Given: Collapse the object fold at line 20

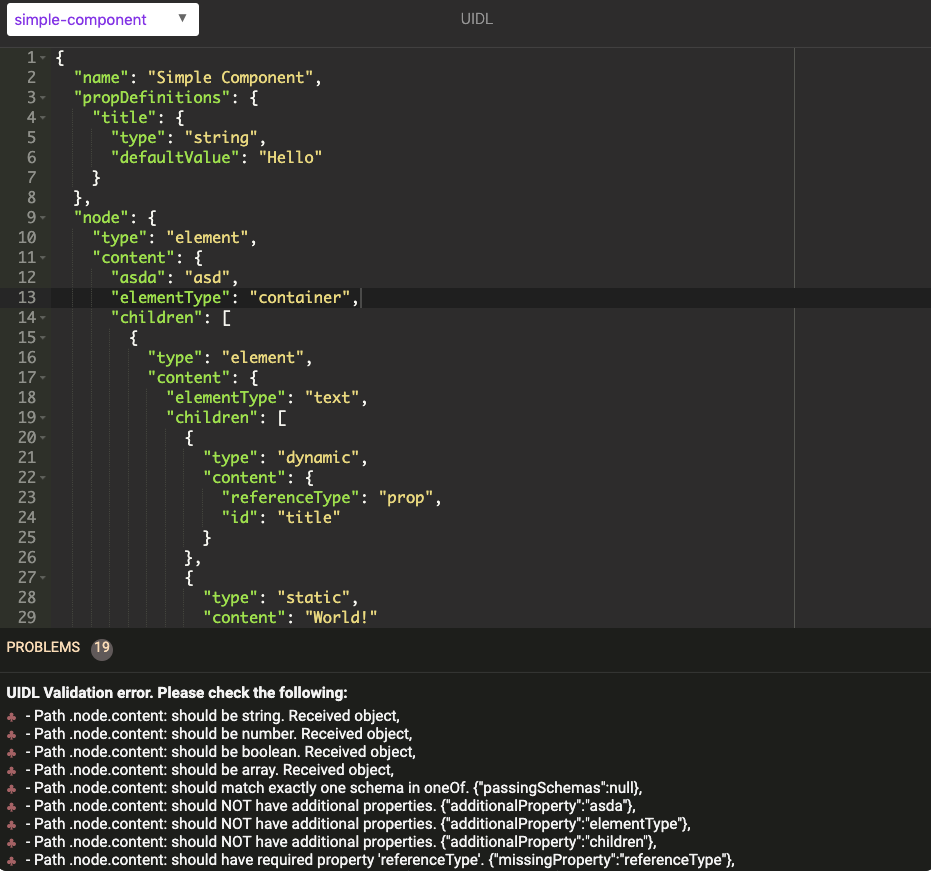Looking at the screenshot, I should click(43, 438).
